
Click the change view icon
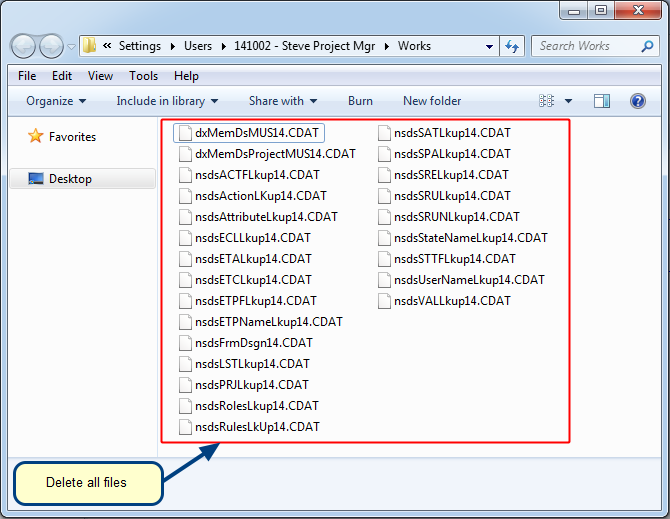tap(547, 101)
